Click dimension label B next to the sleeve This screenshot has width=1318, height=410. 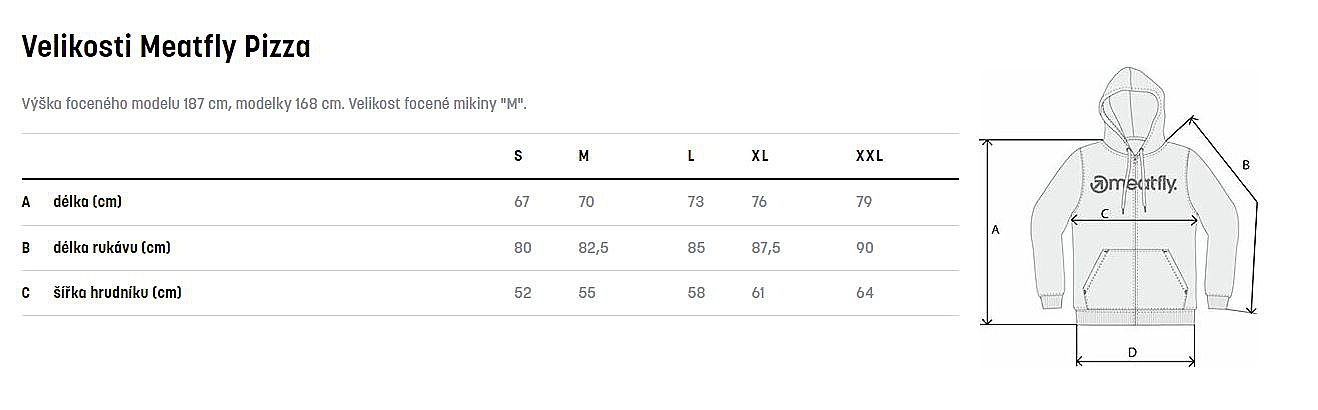click(1245, 165)
